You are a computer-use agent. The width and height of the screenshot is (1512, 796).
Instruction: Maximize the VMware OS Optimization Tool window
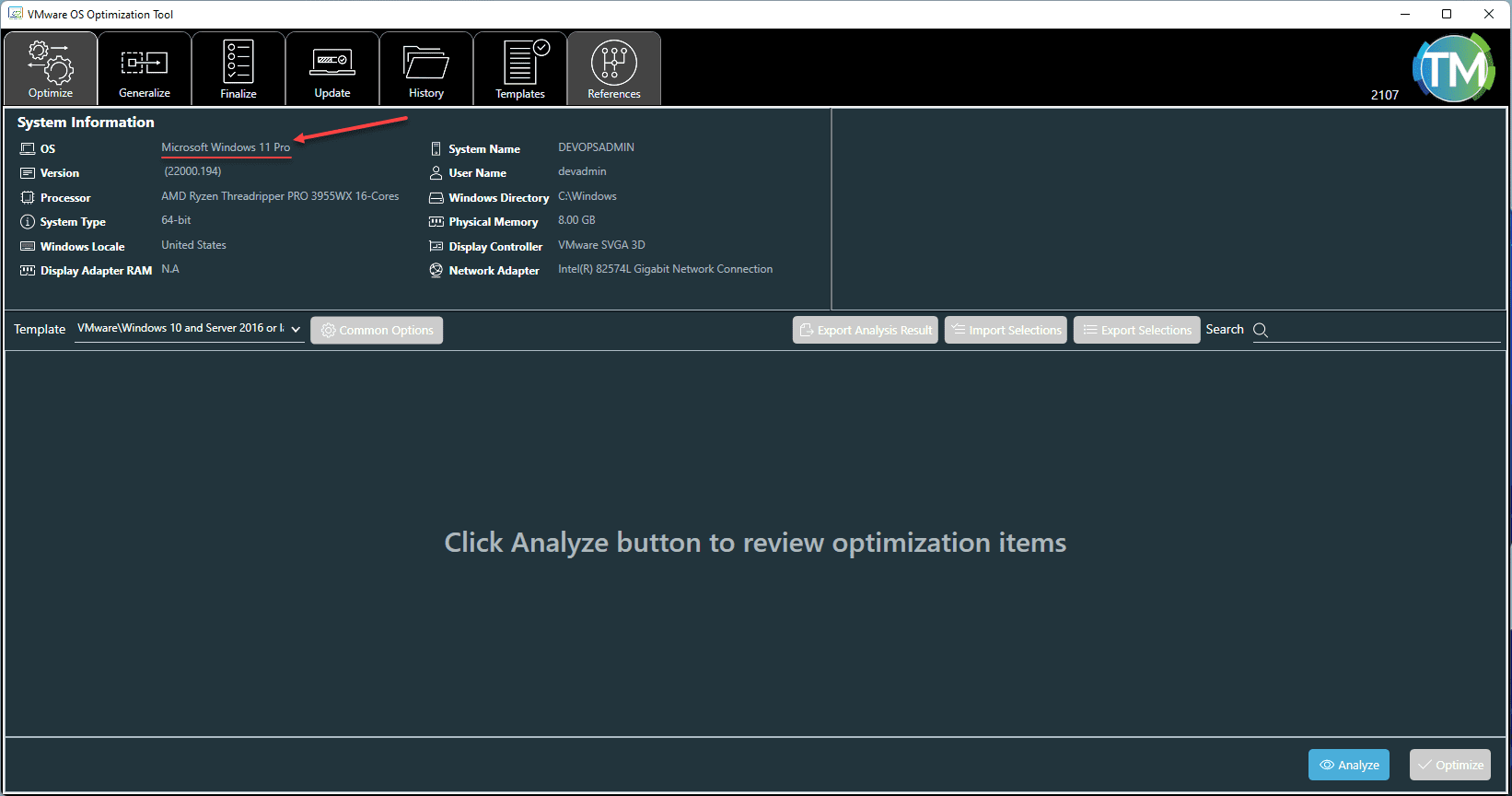click(x=1447, y=14)
